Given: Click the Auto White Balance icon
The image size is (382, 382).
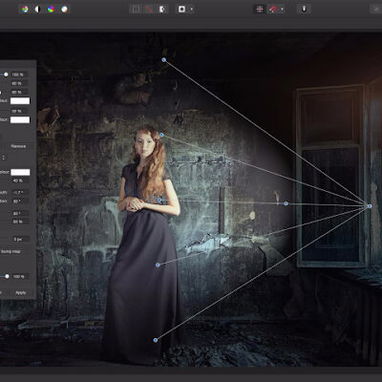Looking at the screenshot, I should click(64, 9).
